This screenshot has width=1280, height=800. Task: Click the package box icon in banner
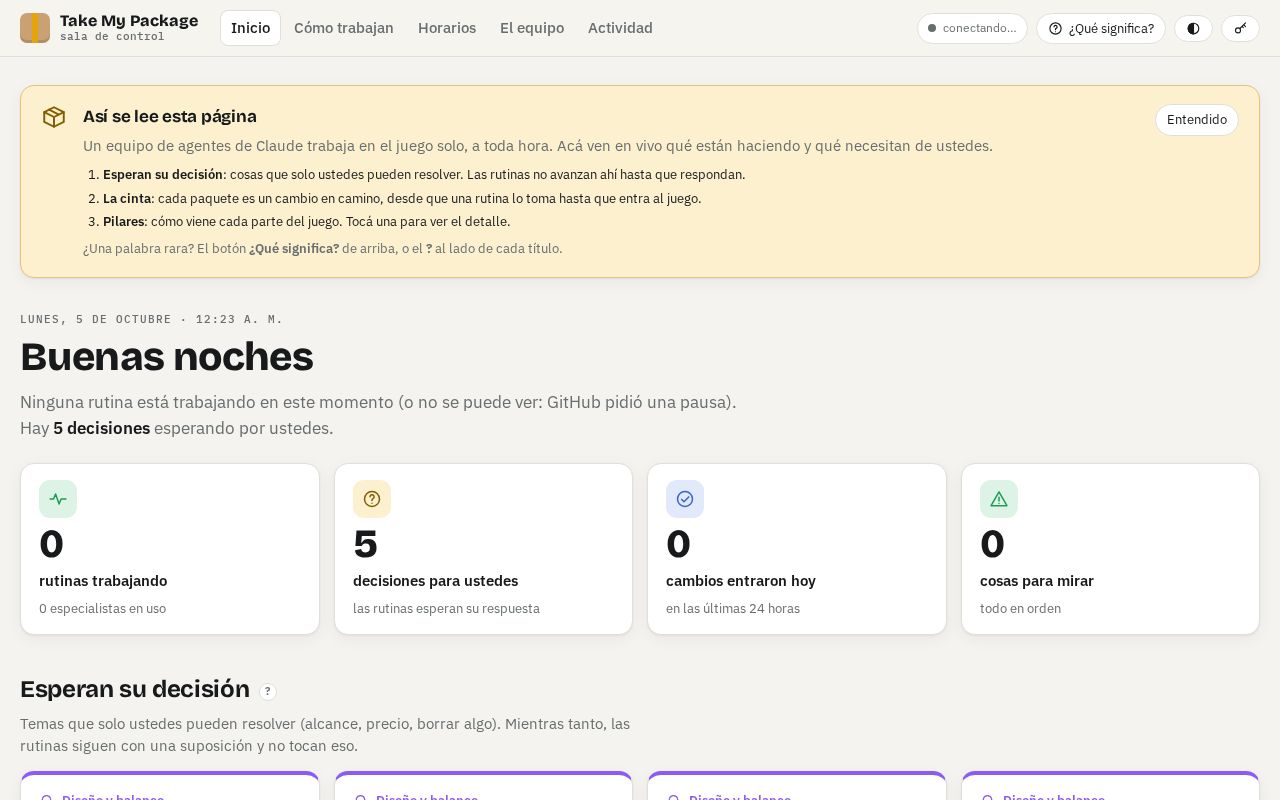pyautogui.click(x=54, y=117)
